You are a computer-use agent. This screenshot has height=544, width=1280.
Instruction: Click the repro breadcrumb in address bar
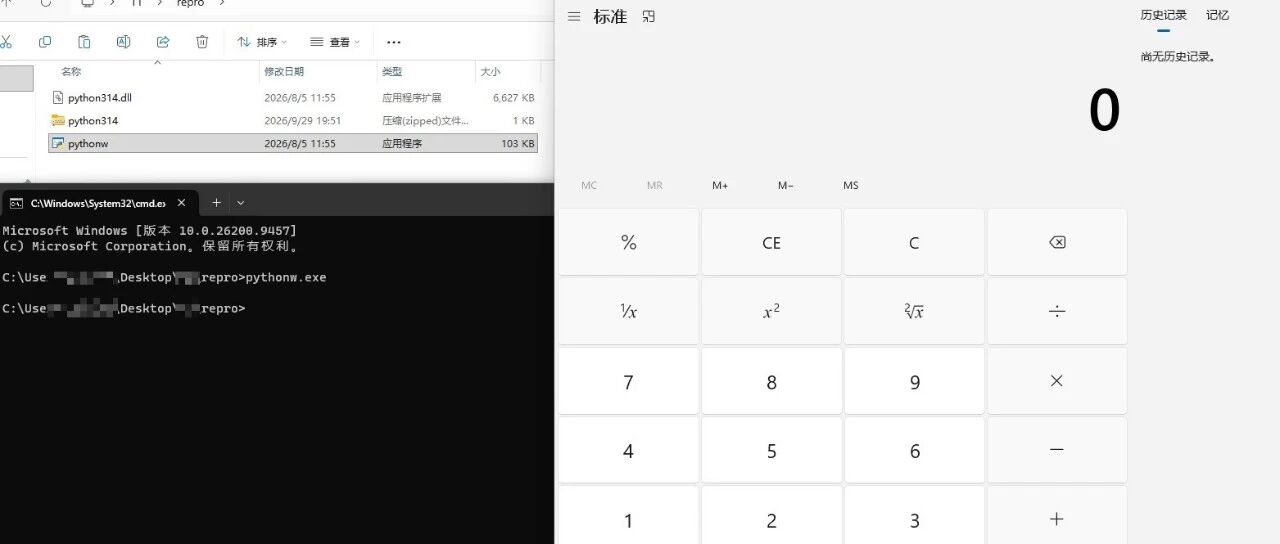190,4
